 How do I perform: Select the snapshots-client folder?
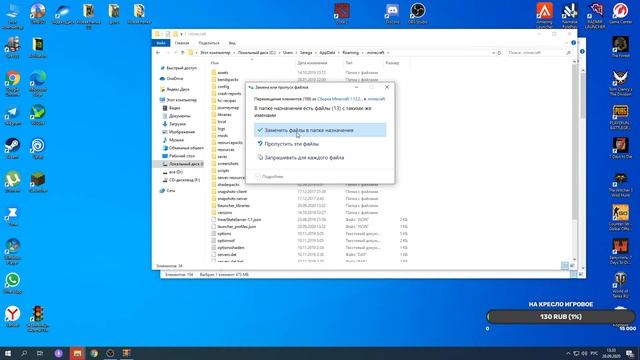coord(232,191)
